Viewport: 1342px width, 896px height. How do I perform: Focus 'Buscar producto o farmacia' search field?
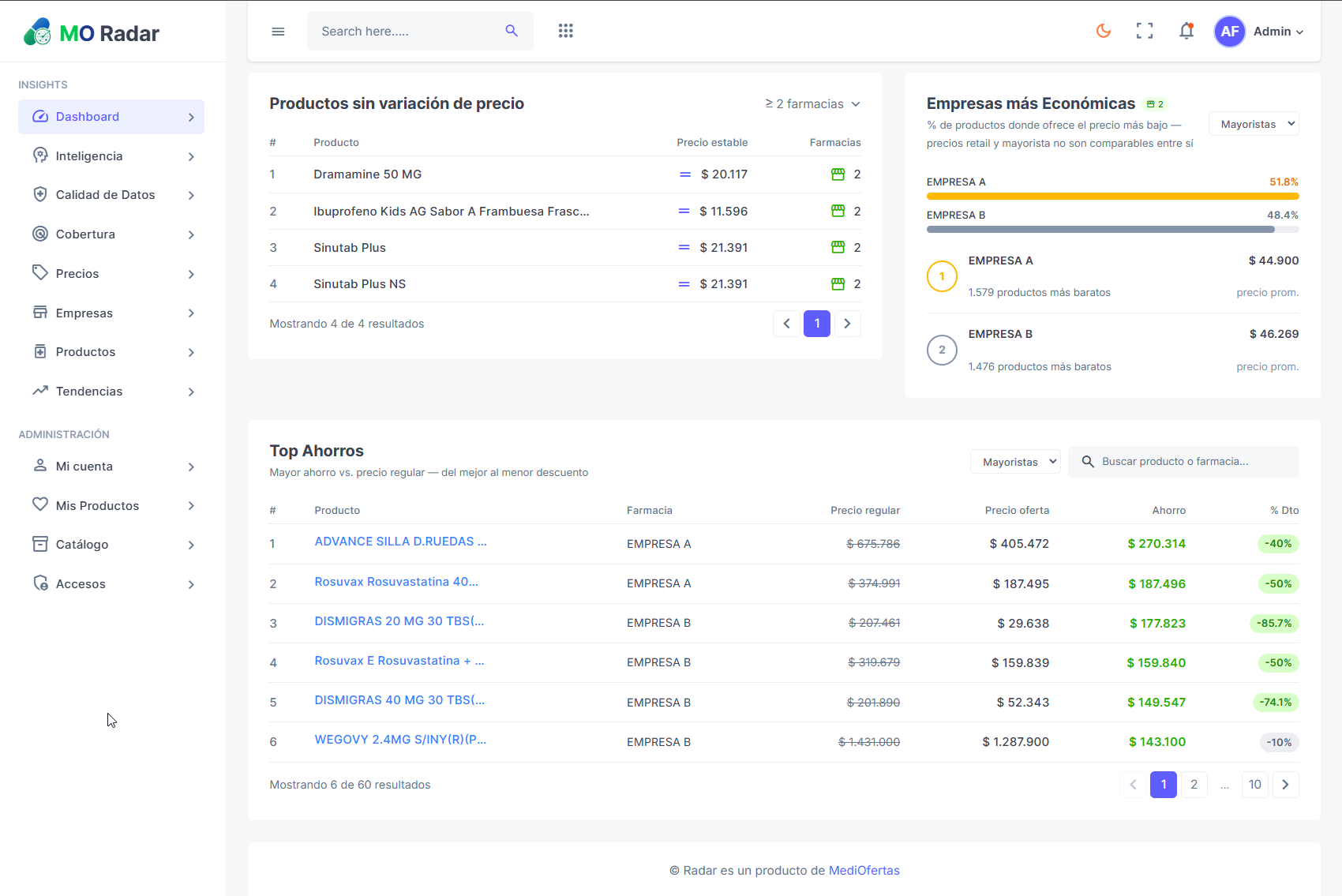(x=1183, y=462)
